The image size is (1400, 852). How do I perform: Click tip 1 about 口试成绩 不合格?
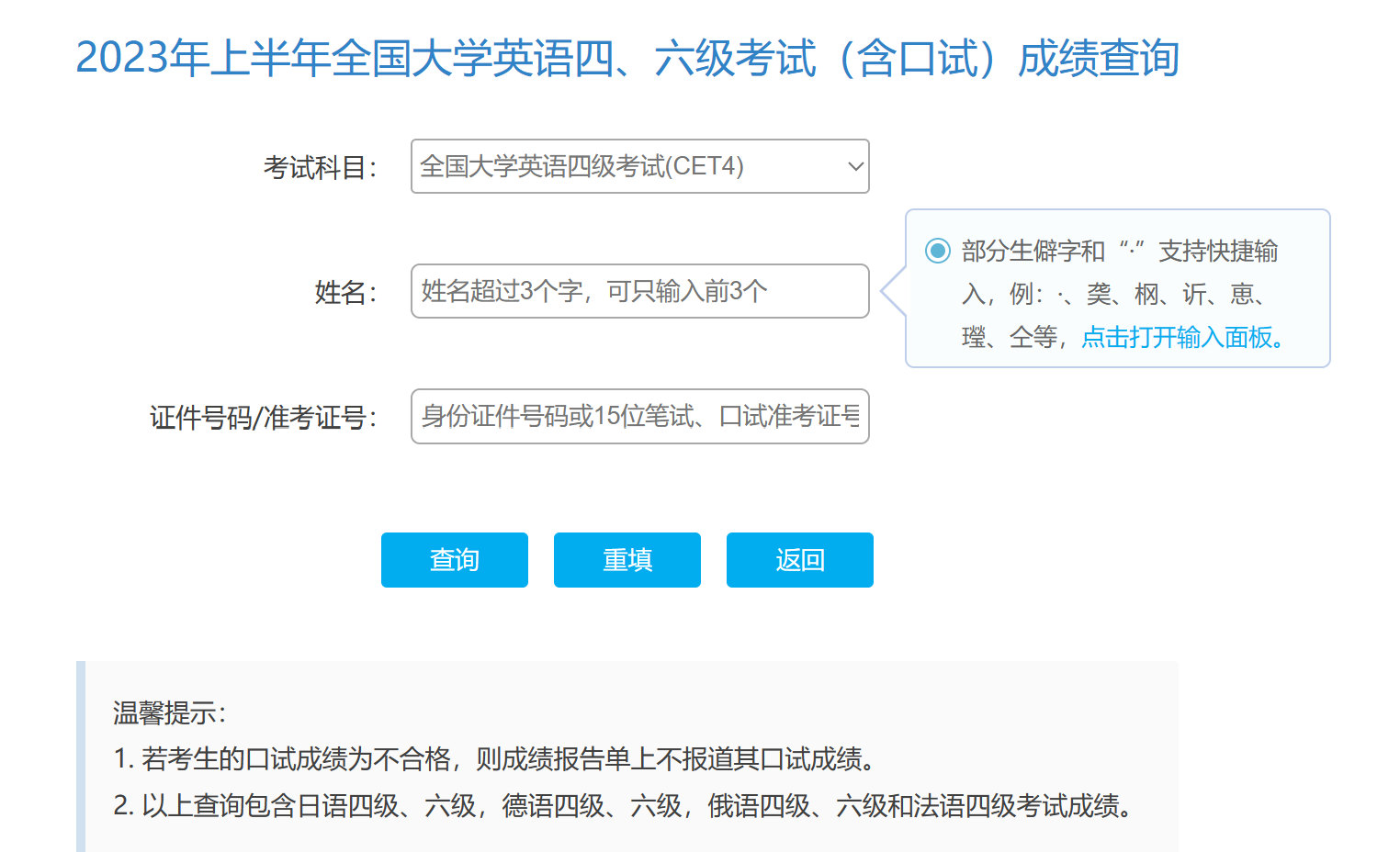(496, 759)
